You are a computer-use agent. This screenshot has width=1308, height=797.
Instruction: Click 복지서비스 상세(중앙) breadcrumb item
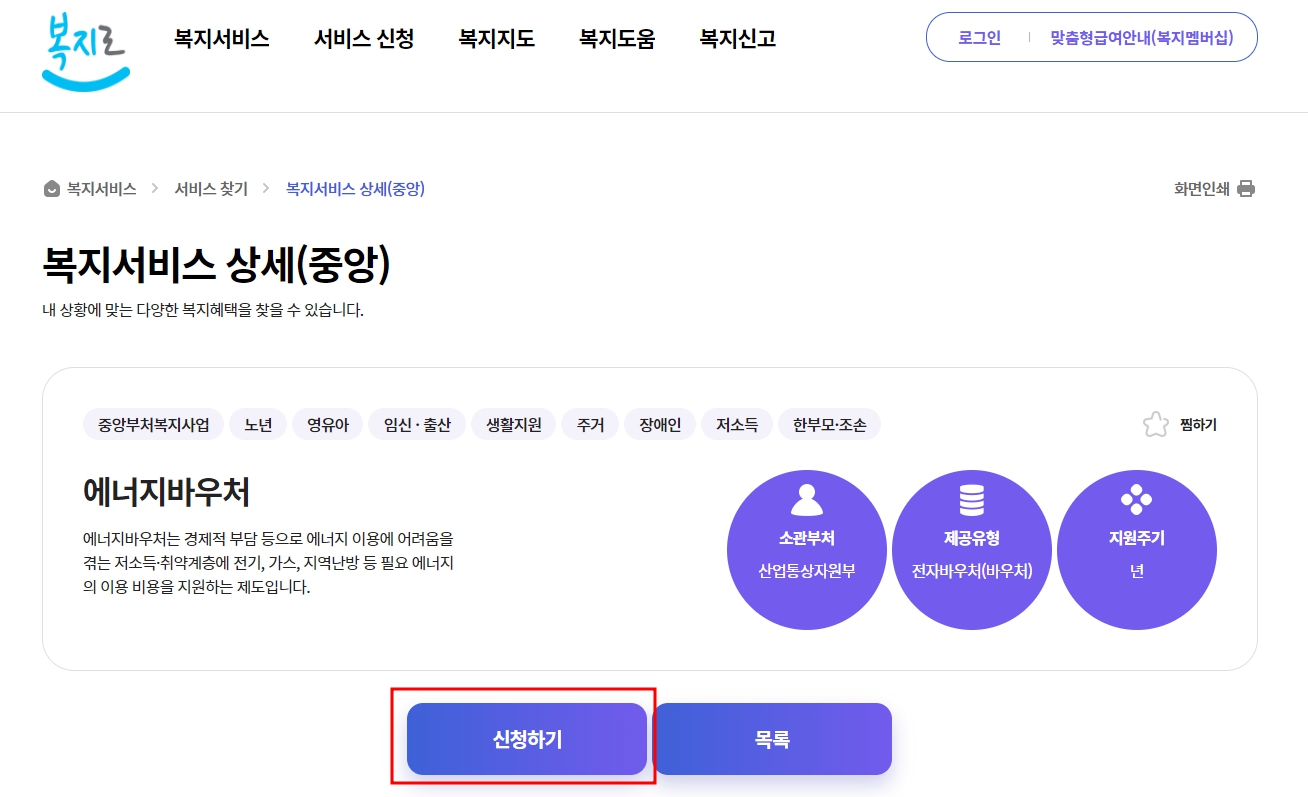(x=355, y=189)
